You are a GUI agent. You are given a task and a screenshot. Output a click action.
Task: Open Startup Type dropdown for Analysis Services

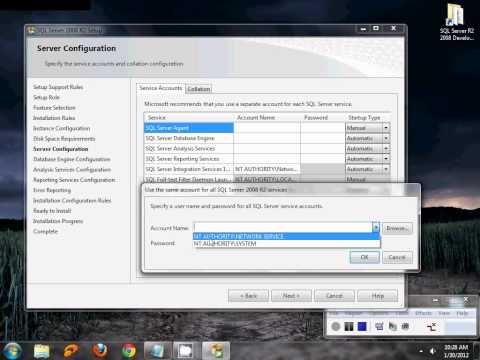(386, 148)
